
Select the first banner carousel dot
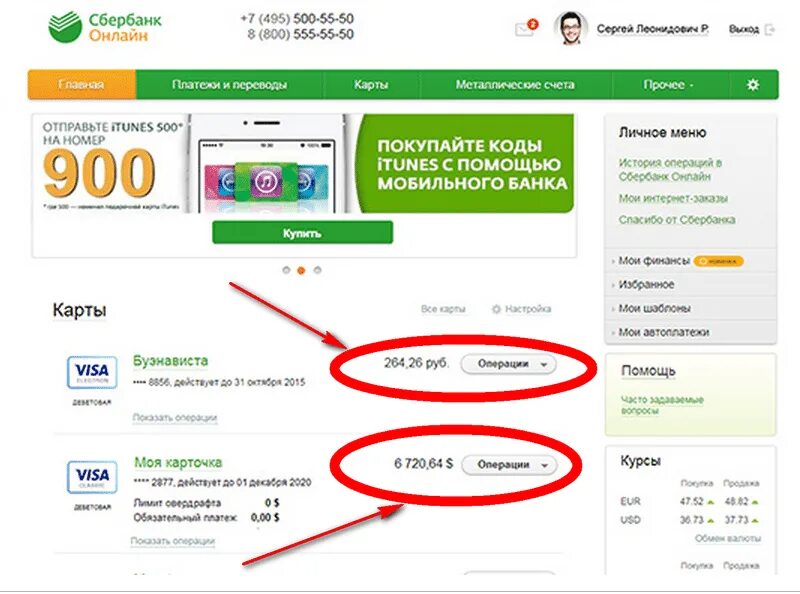point(286,270)
